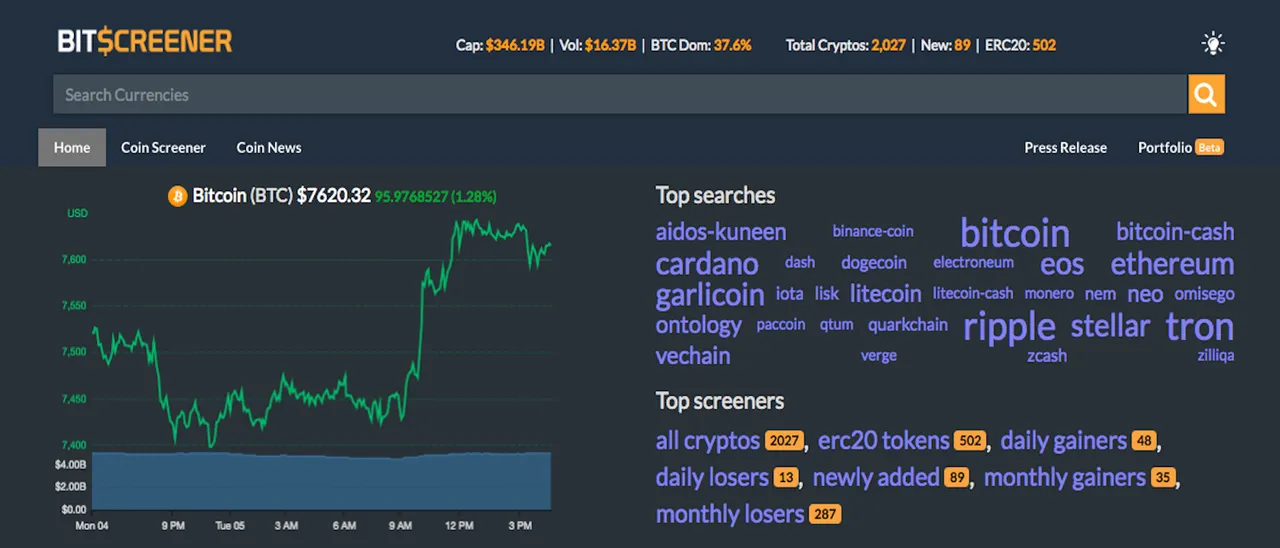Select quarkchain in the tag cloud

click(908, 325)
